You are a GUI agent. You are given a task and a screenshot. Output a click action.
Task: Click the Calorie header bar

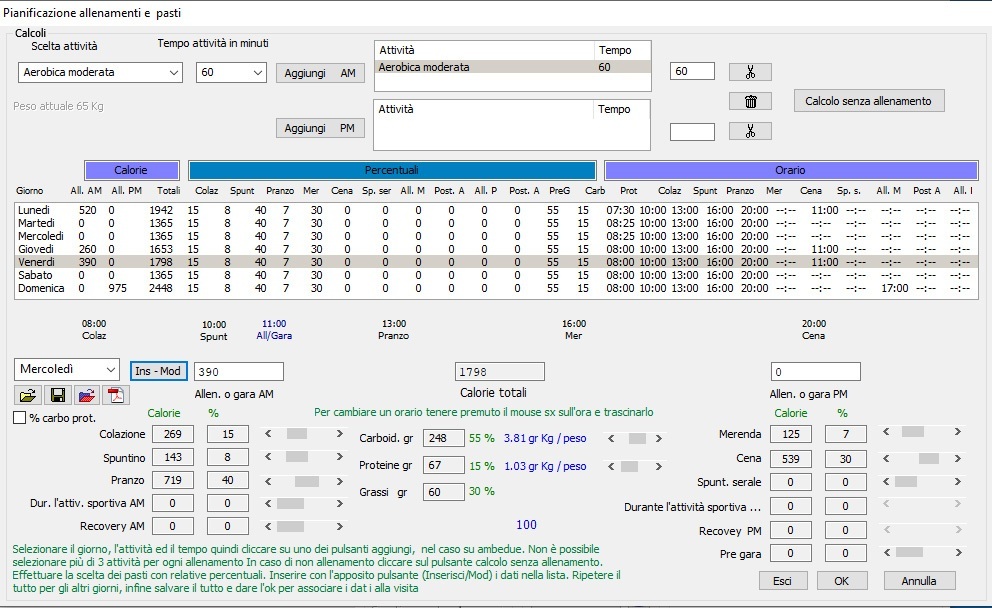click(x=131, y=170)
